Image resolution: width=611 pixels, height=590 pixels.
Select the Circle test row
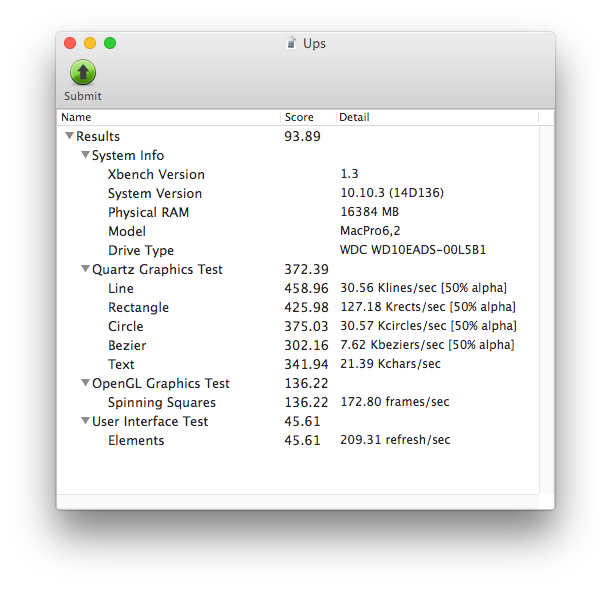pyautogui.click(x=298, y=326)
